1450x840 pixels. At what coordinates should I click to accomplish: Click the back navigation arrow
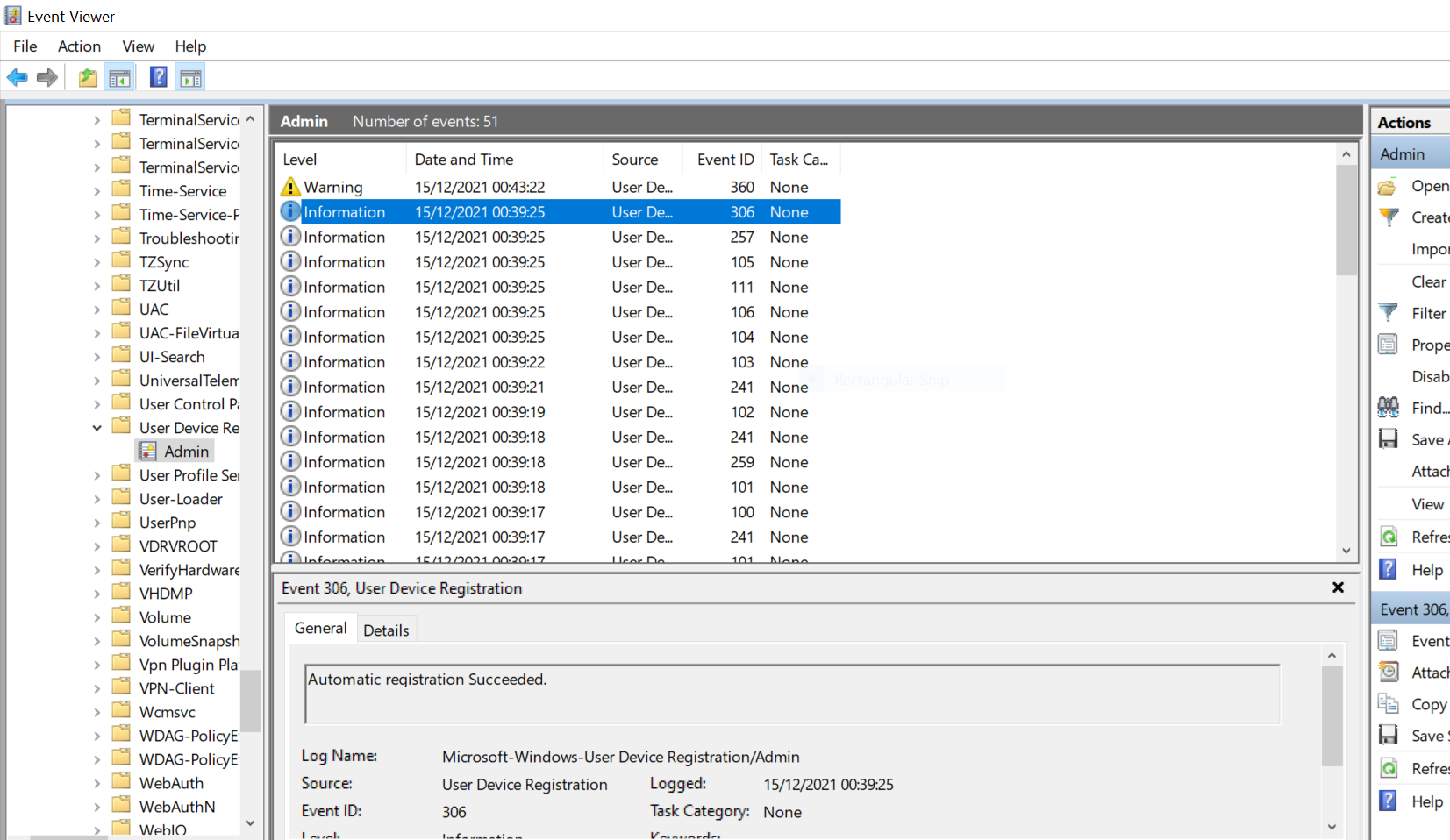17,76
